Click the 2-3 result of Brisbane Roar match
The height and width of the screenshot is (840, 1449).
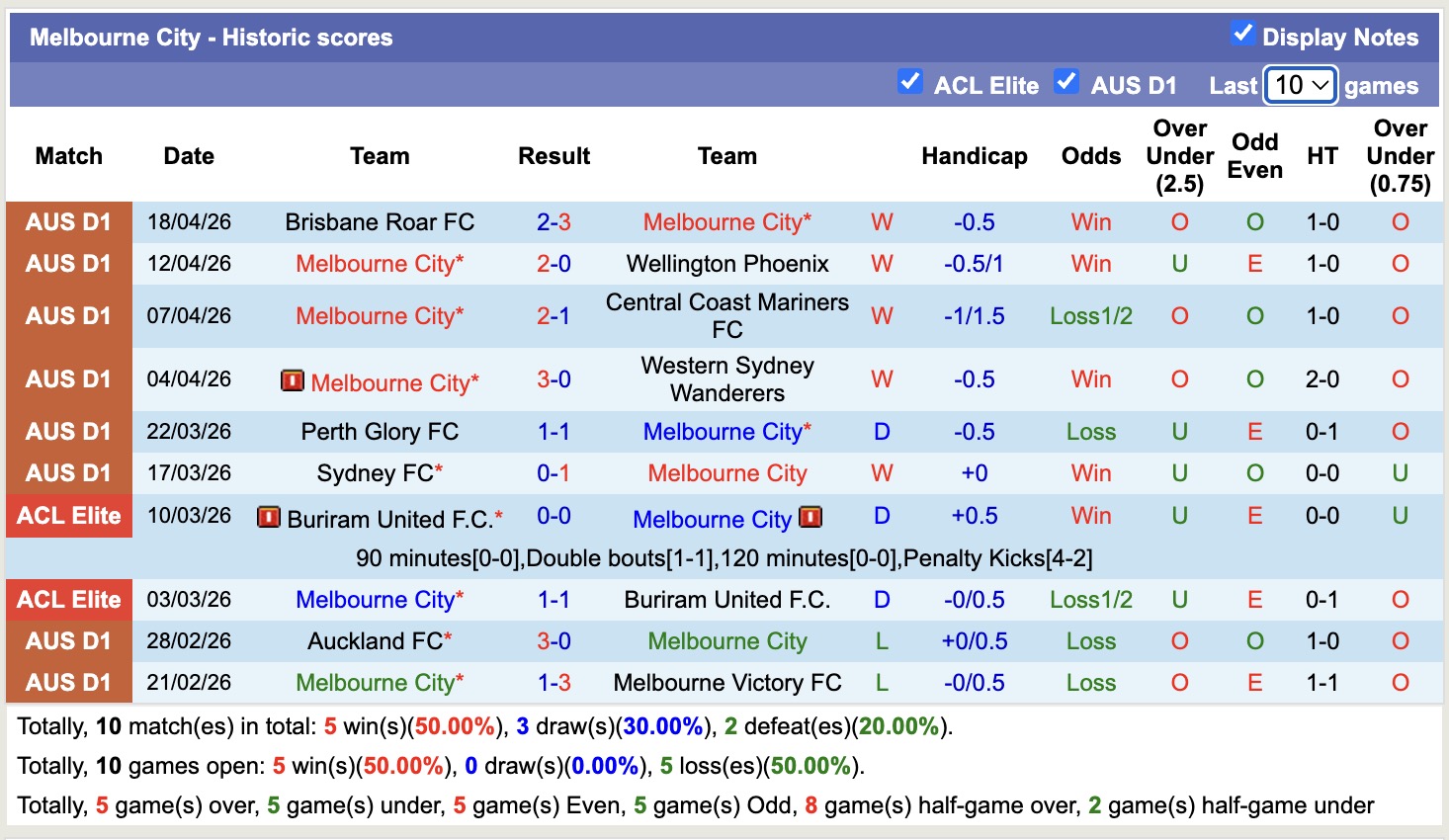pos(554,221)
